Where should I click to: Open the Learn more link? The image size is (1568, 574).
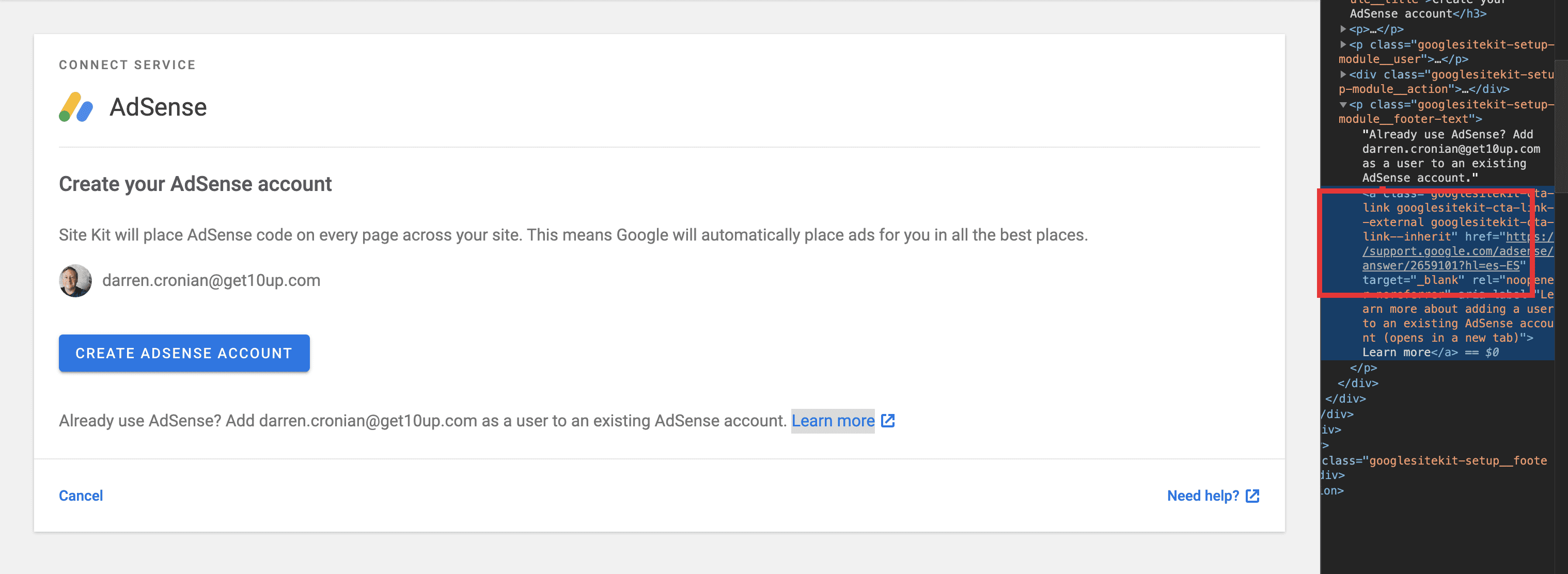[x=833, y=420]
